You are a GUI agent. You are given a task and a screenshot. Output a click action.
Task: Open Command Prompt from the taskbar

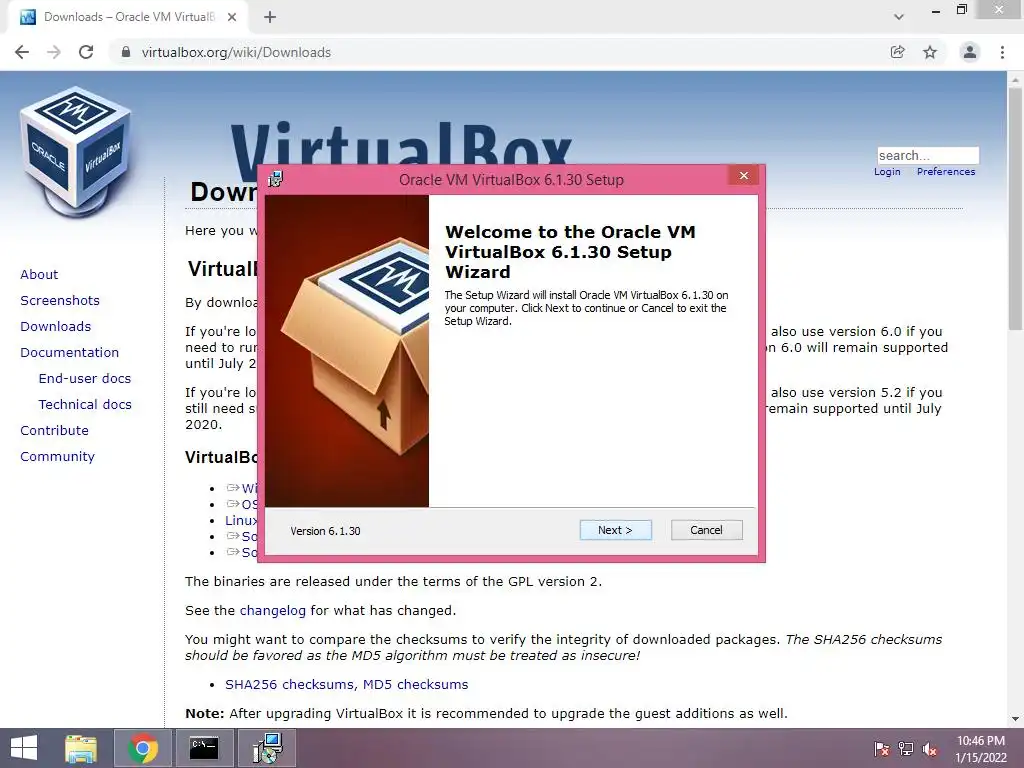click(204, 748)
